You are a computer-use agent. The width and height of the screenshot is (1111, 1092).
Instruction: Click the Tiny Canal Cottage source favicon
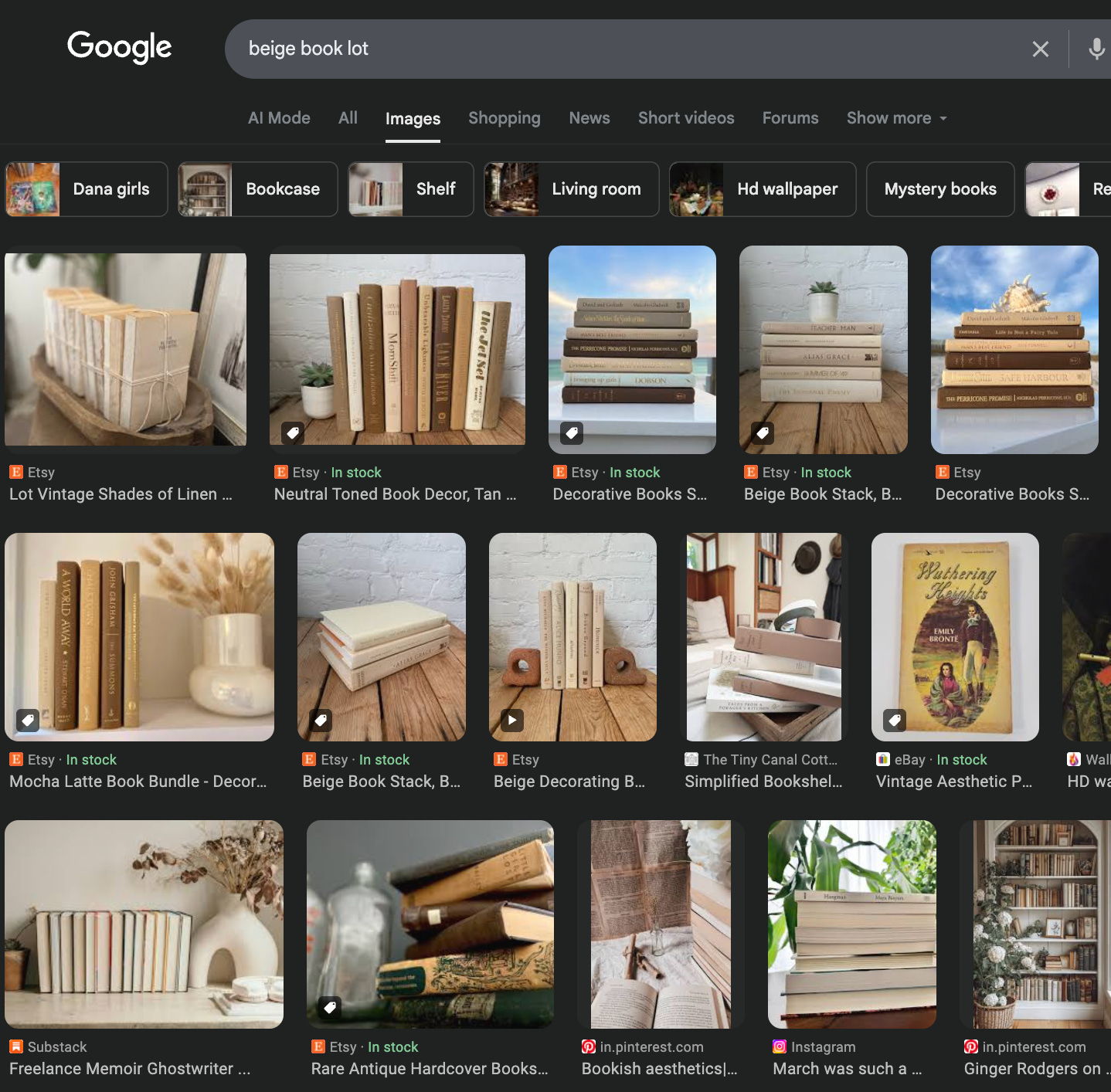click(691, 759)
